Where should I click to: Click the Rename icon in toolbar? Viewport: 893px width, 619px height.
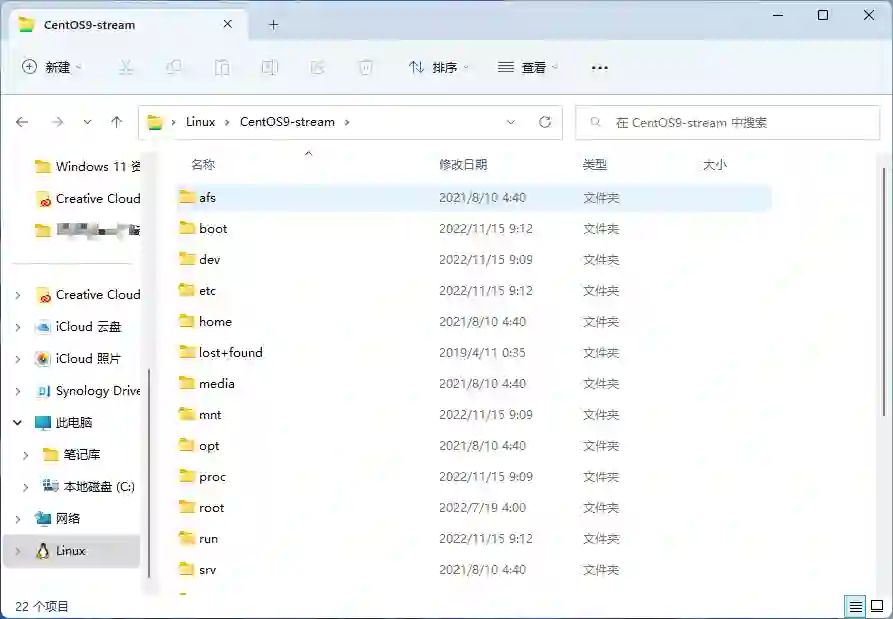click(269, 67)
